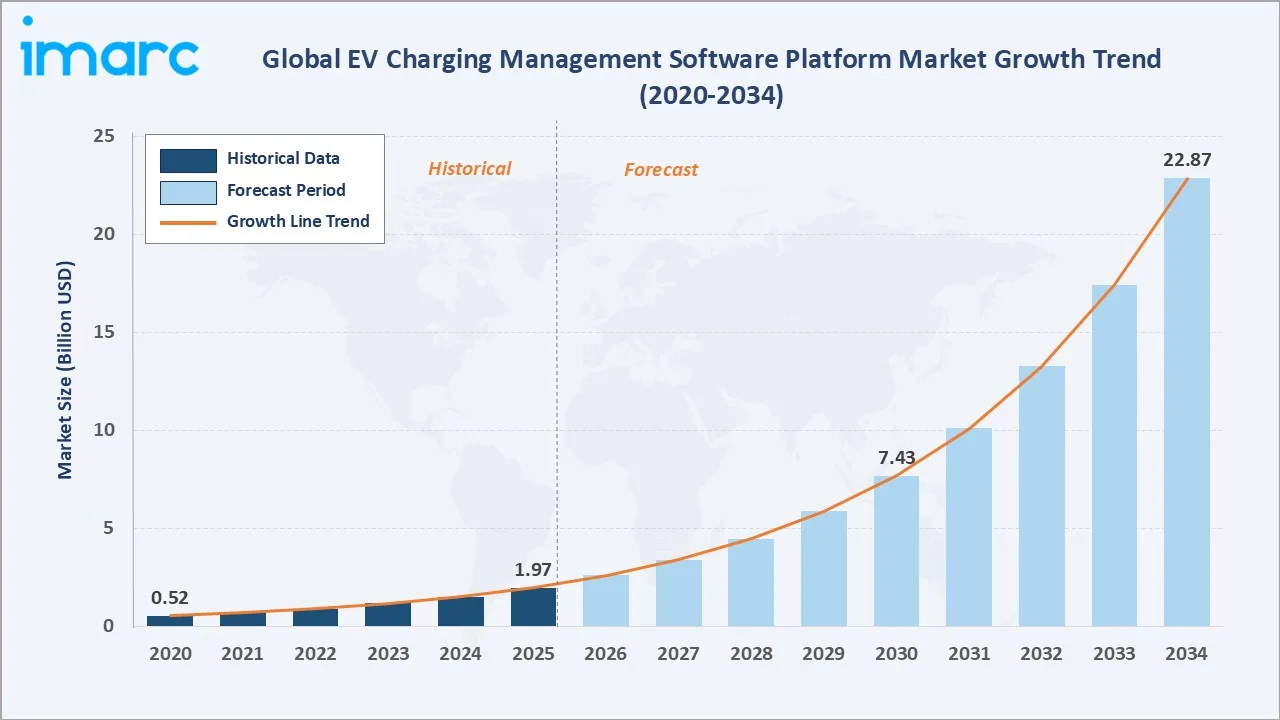Click the "2026" x-axis label
This screenshot has height=720, width=1280.
coord(606,654)
